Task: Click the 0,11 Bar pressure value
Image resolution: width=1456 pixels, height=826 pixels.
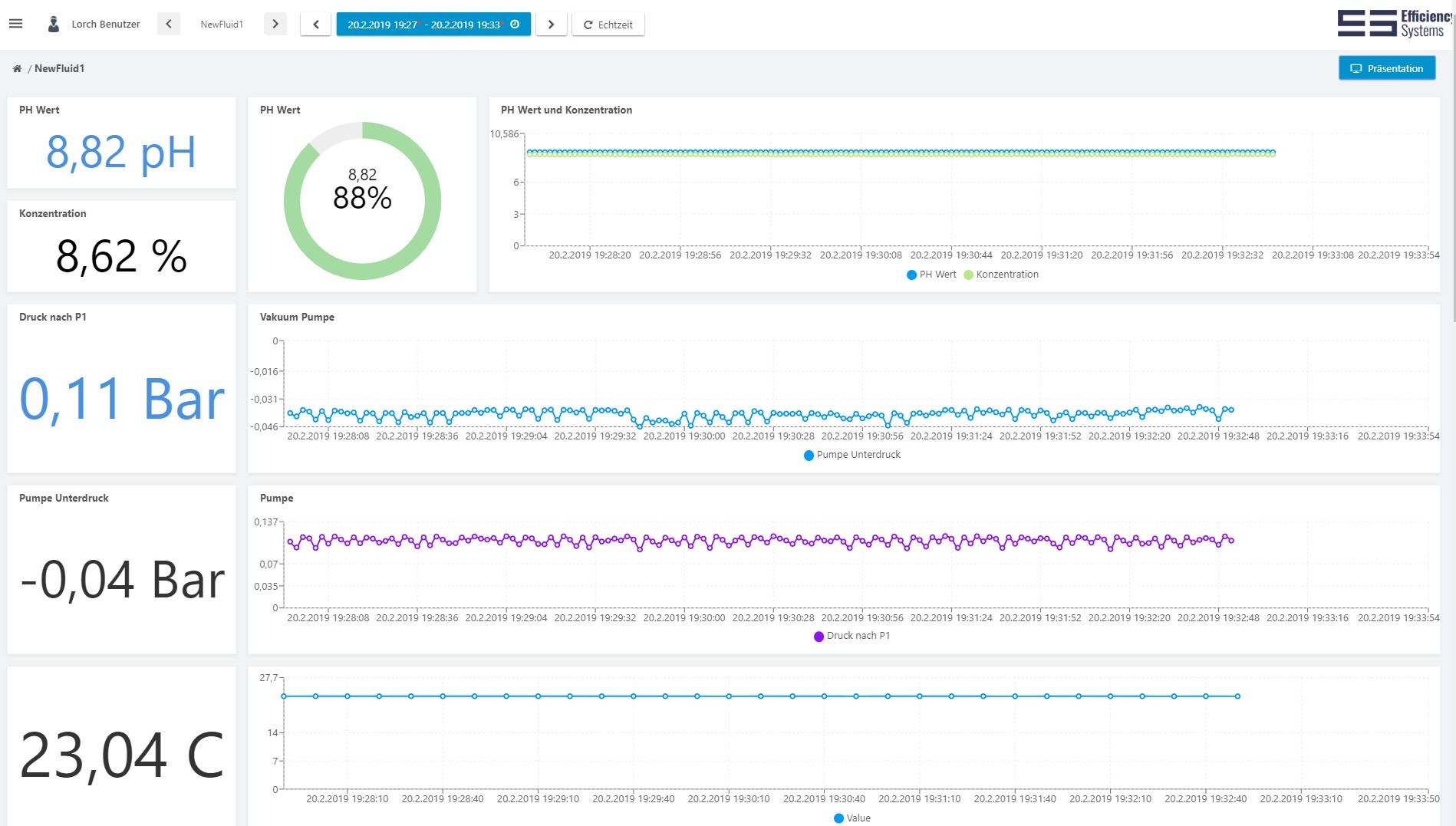Action: pos(122,399)
